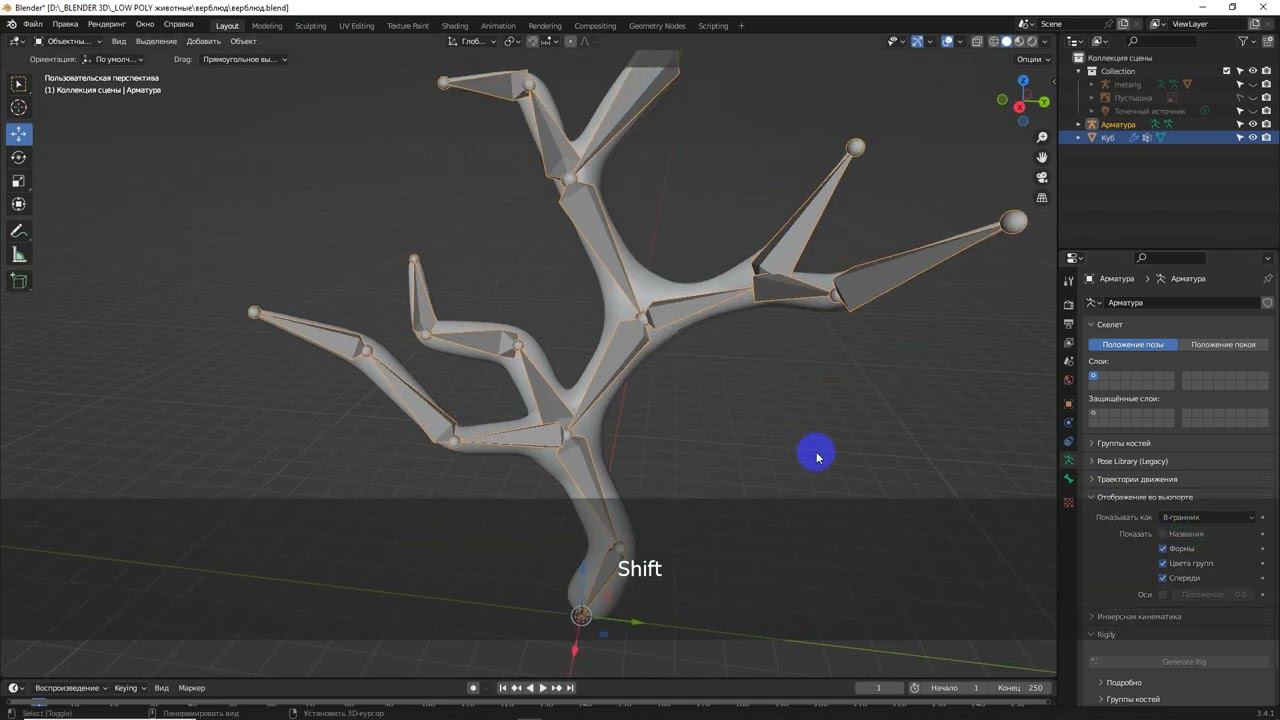Select the Add Cube tool

tap(19, 281)
